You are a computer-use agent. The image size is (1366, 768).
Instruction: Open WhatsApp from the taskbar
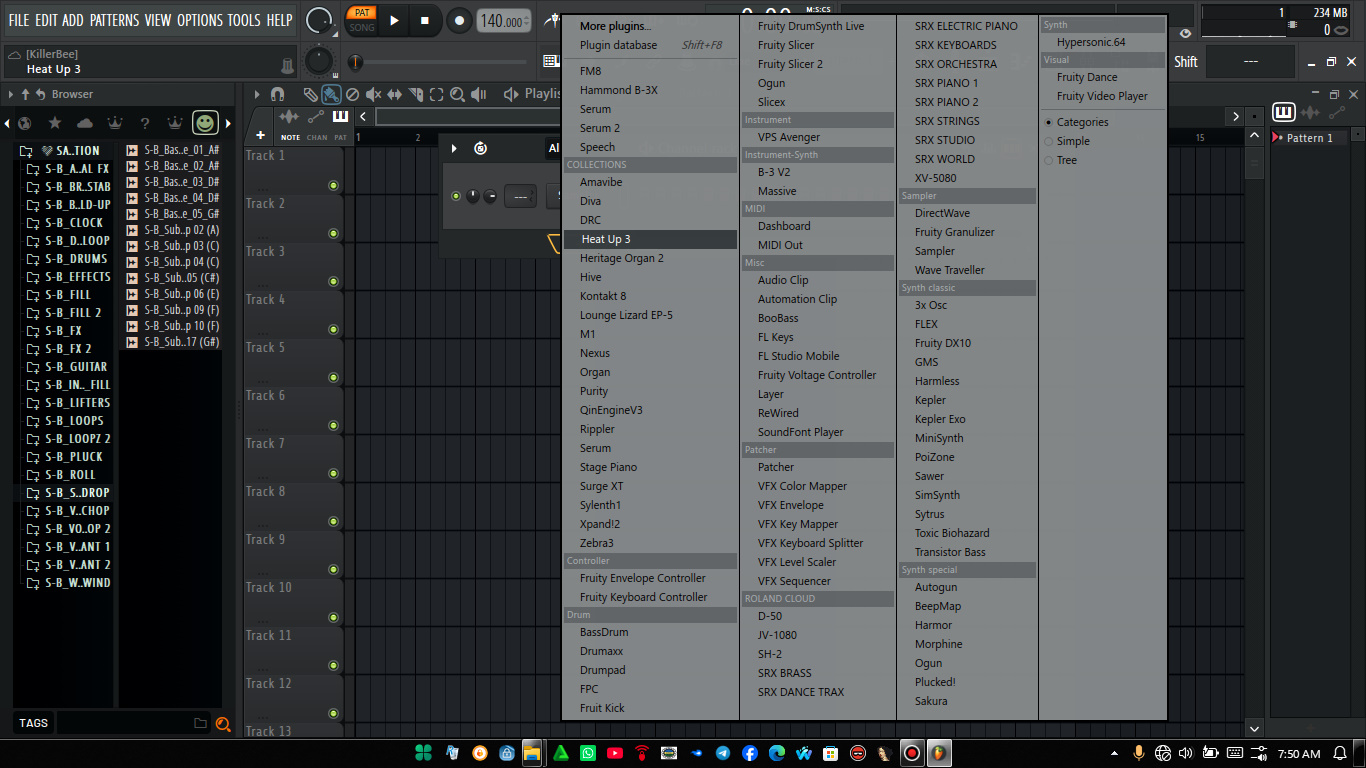(x=587, y=753)
